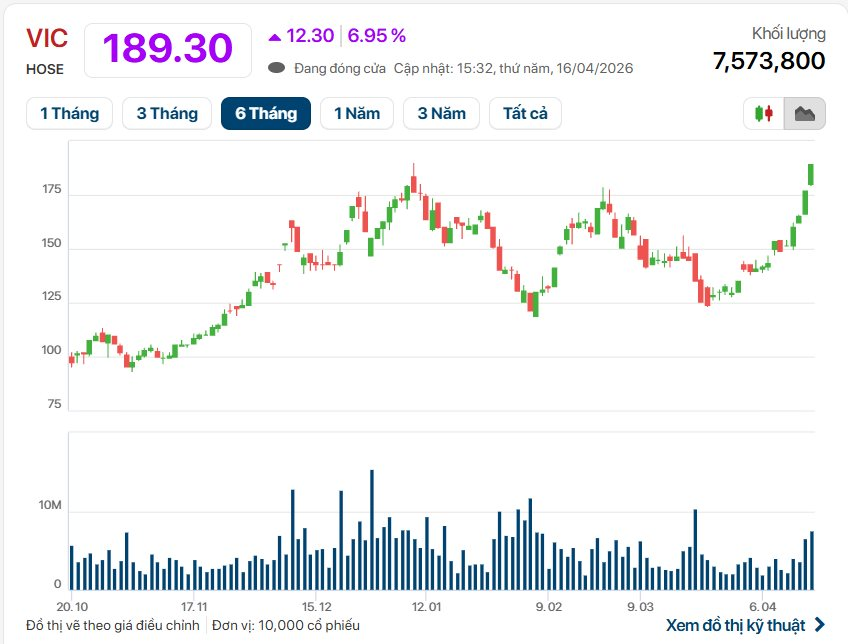Switch chart to 1 Năm range
The width and height of the screenshot is (848, 644).
[x=357, y=113]
